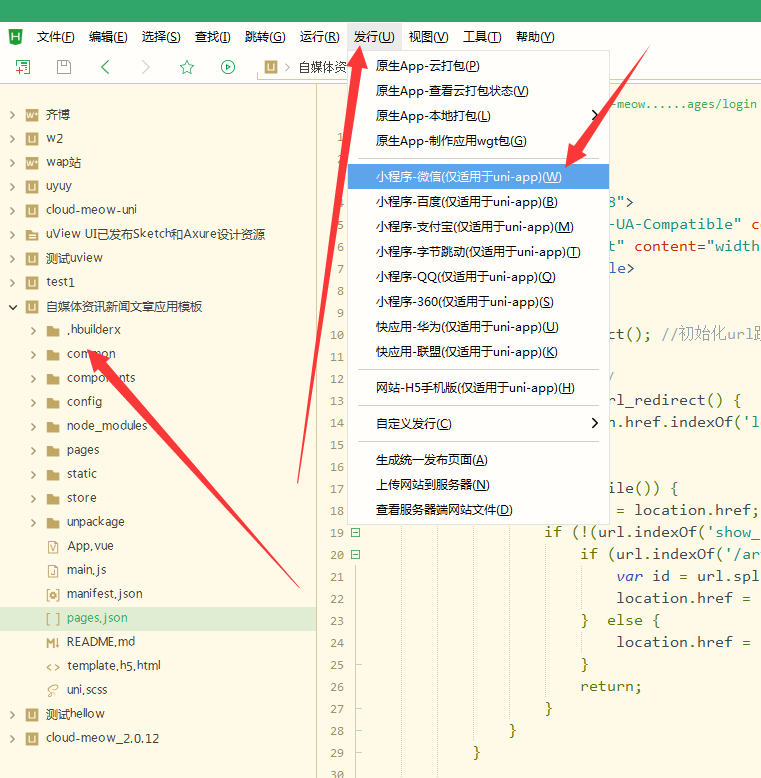Open the 运行(R) menu
The image size is (761, 778).
tap(319, 37)
